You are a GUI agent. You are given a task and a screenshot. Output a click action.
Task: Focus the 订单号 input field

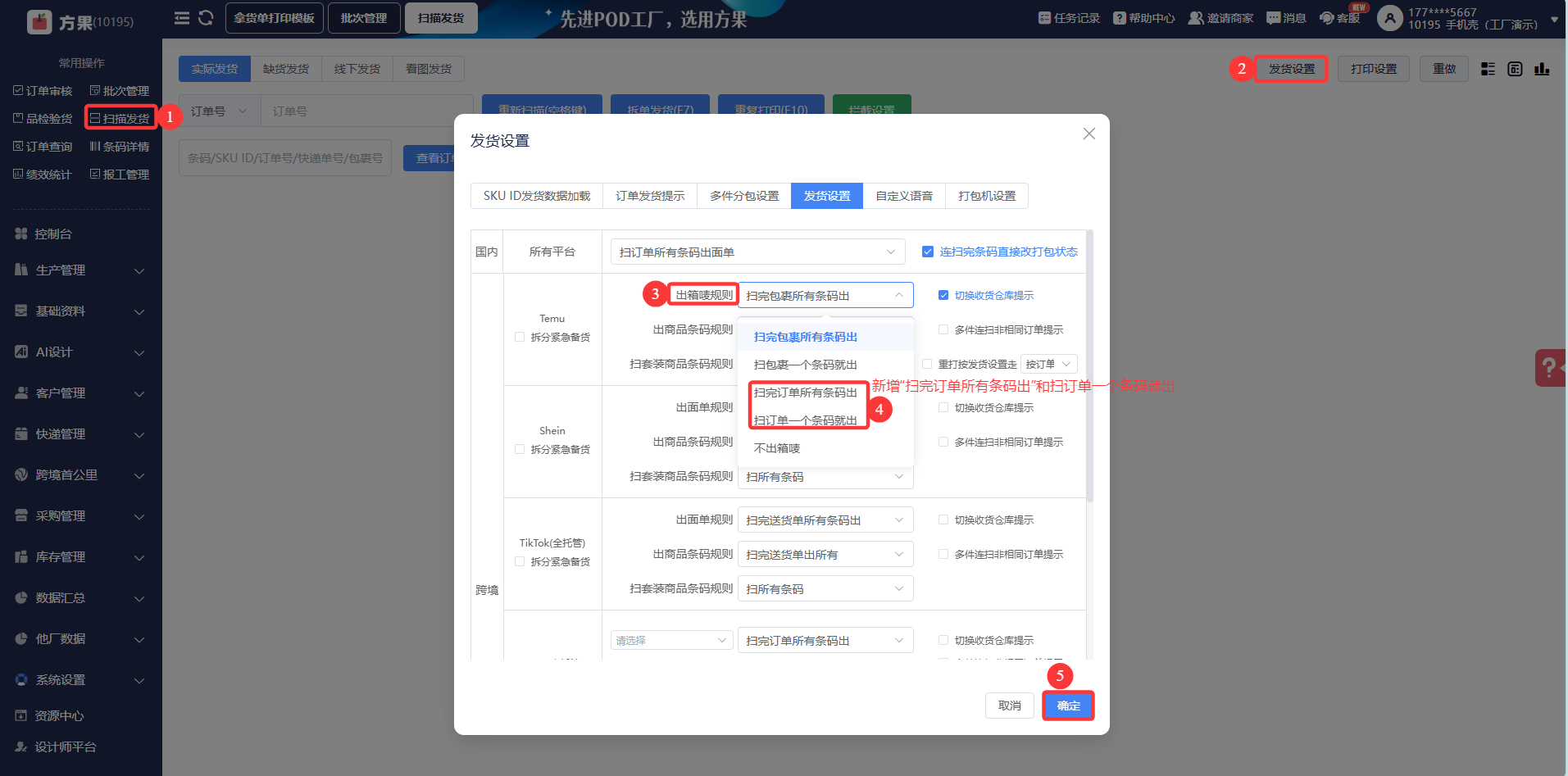click(366, 111)
